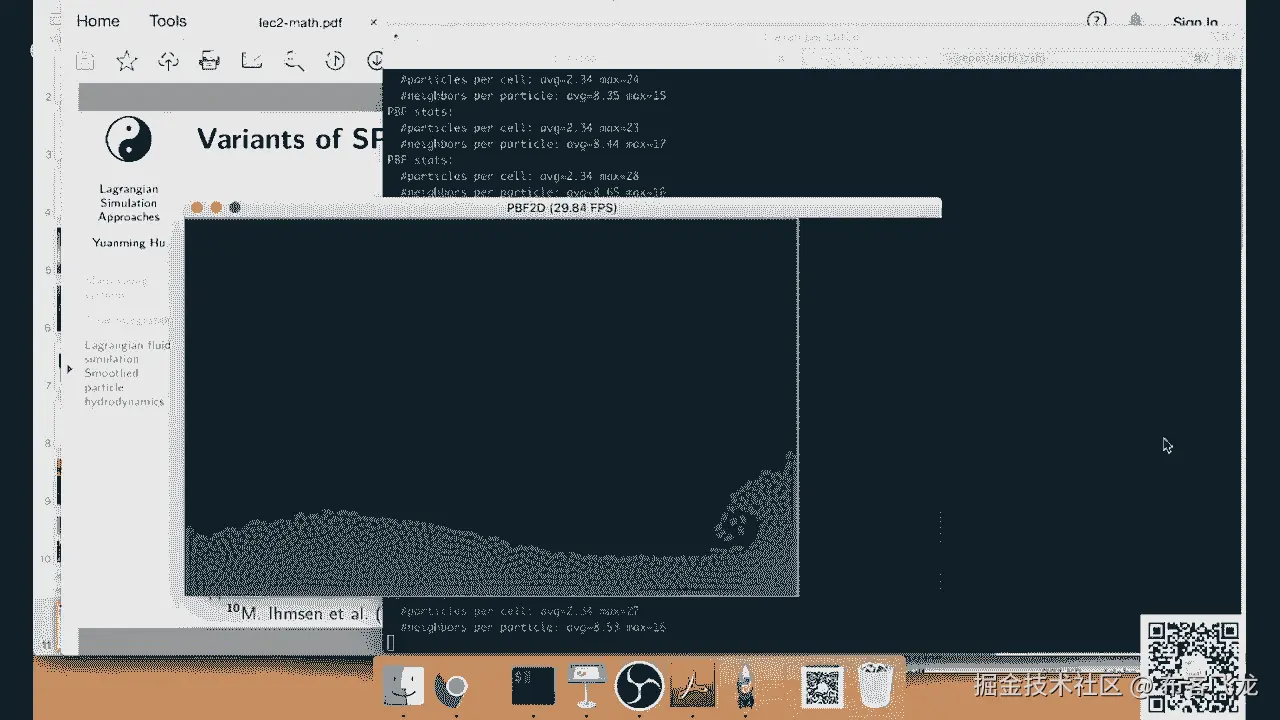Bookmark with the star icon
The width and height of the screenshot is (1280, 720).
(126, 61)
